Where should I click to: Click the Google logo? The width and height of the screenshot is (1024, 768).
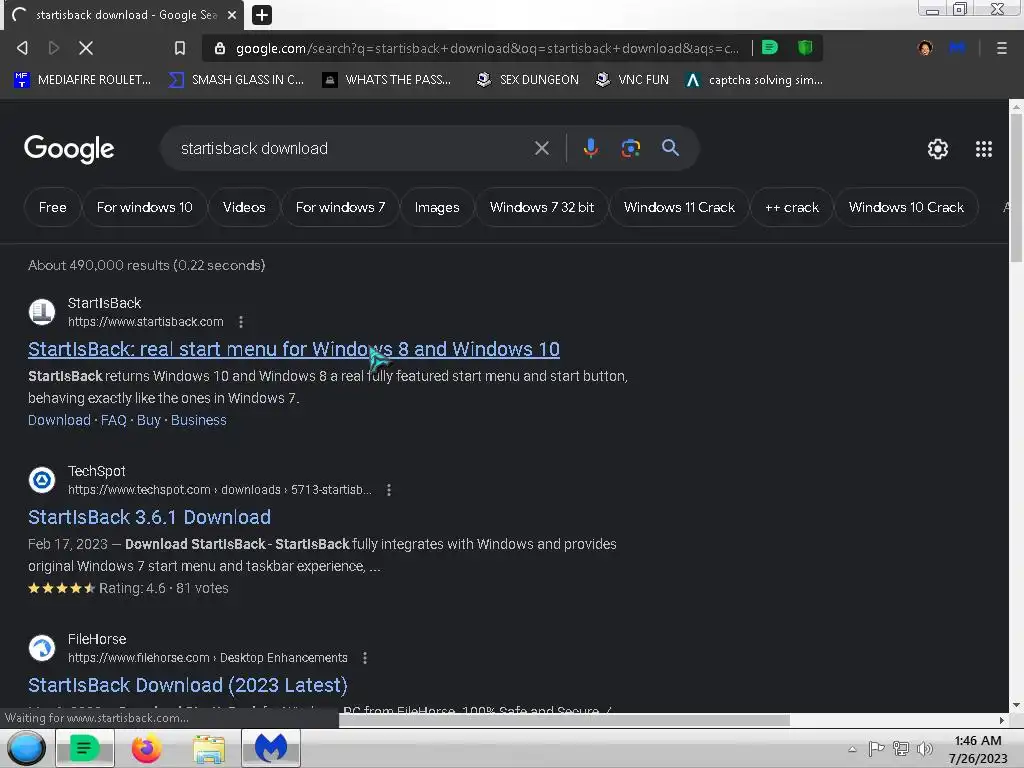point(69,149)
